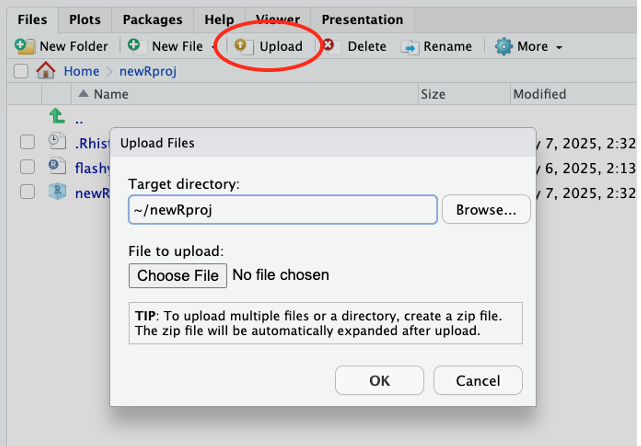The height and width of the screenshot is (446, 641).
Task: Click the newRproj R project cube icon
Action: (x=57, y=191)
